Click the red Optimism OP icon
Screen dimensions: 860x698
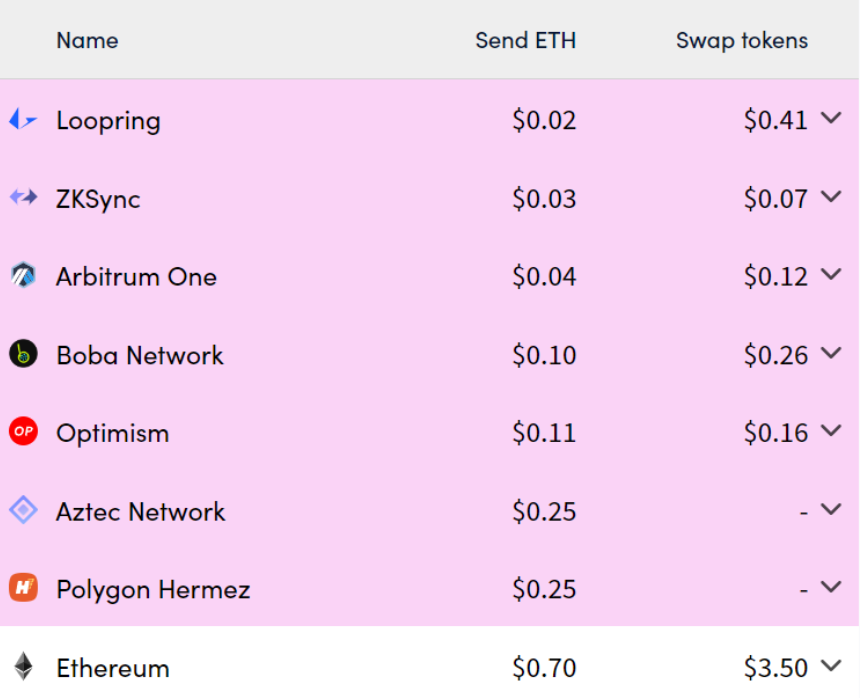coord(23,432)
